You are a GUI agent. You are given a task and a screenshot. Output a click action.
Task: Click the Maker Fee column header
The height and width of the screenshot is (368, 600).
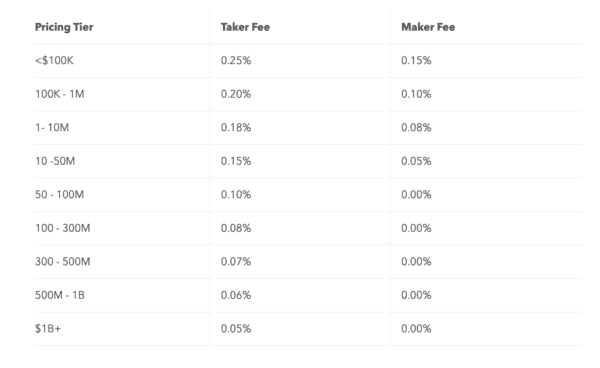click(428, 27)
